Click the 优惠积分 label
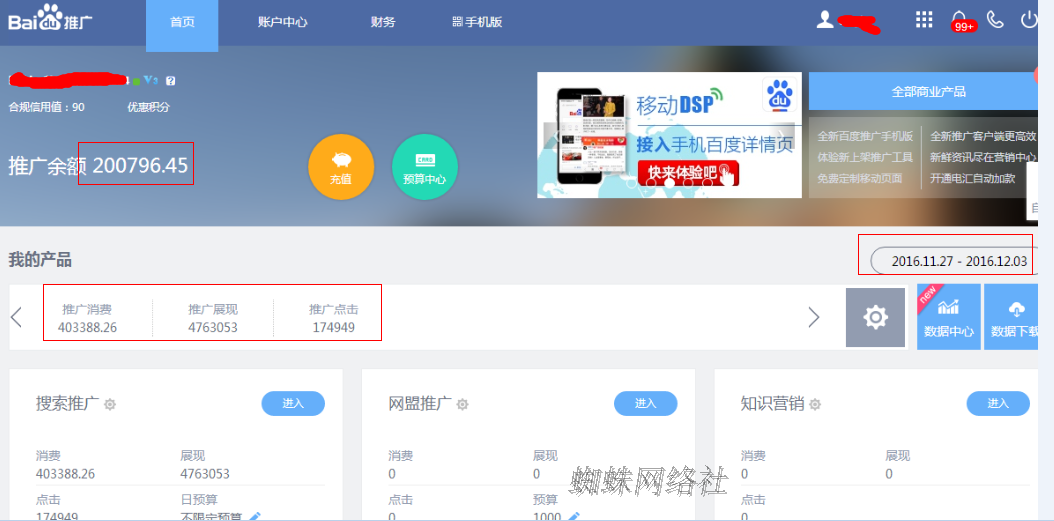 149,107
